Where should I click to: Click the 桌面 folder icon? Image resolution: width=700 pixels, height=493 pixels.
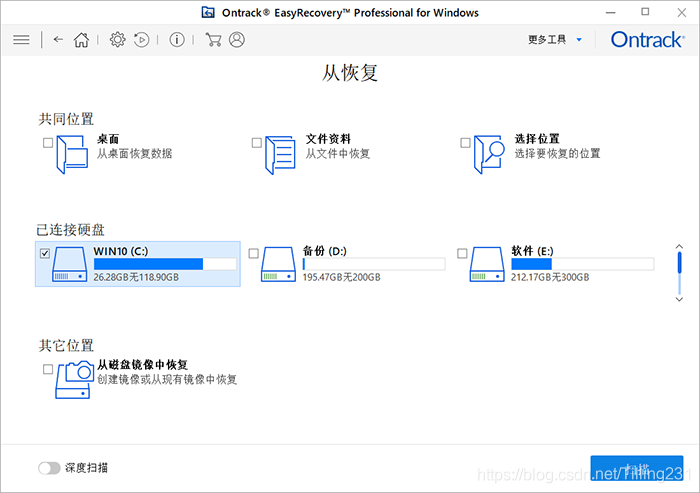tap(72, 155)
